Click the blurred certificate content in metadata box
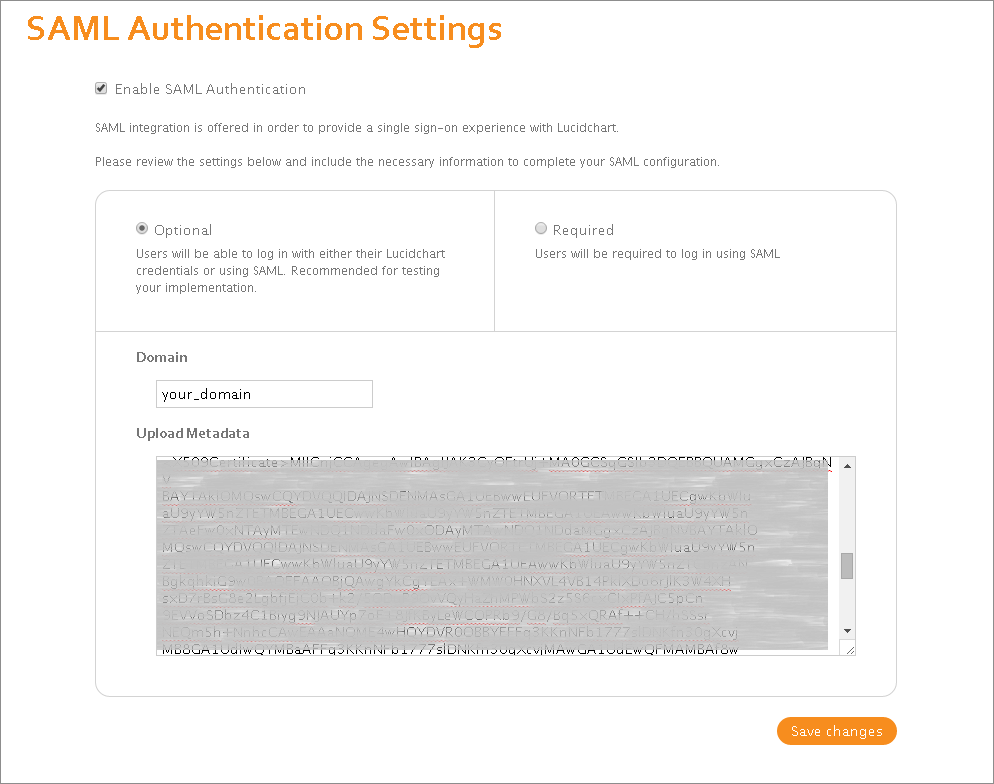Image resolution: width=994 pixels, height=784 pixels. [490, 550]
